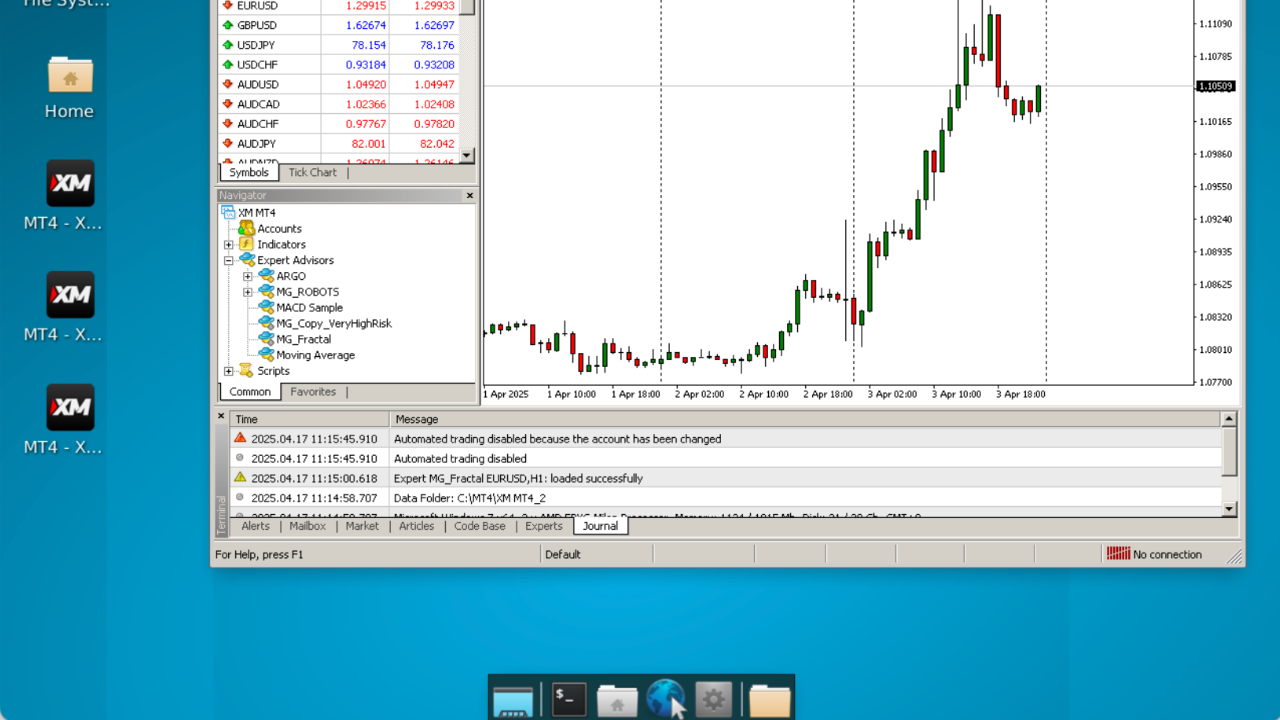The height and width of the screenshot is (720, 1280).
Task: Click the USDJPY bid value 78.154
Action: tap(366, 45)
